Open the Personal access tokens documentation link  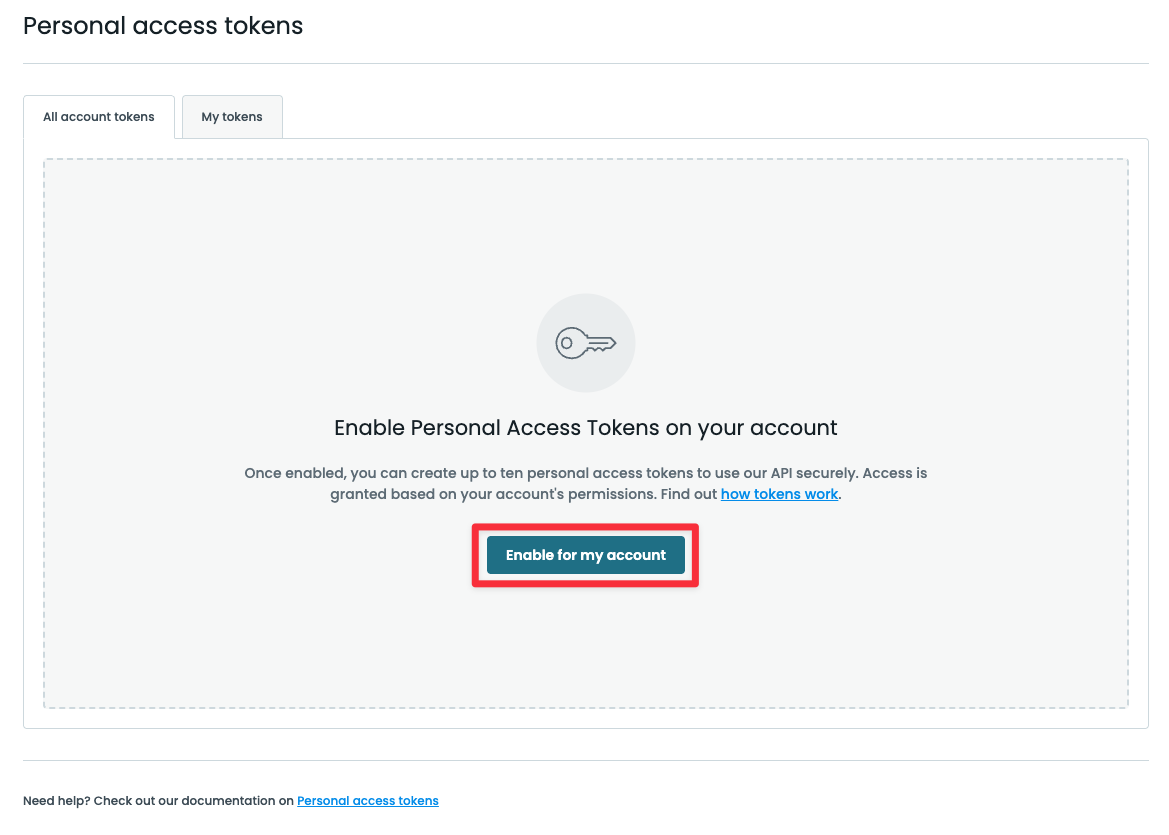pos(368,800)
